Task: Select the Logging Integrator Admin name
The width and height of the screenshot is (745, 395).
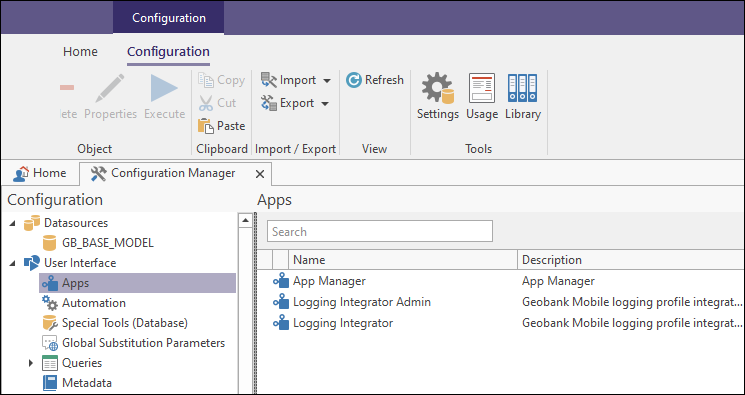Action: (x=362, y=302)
